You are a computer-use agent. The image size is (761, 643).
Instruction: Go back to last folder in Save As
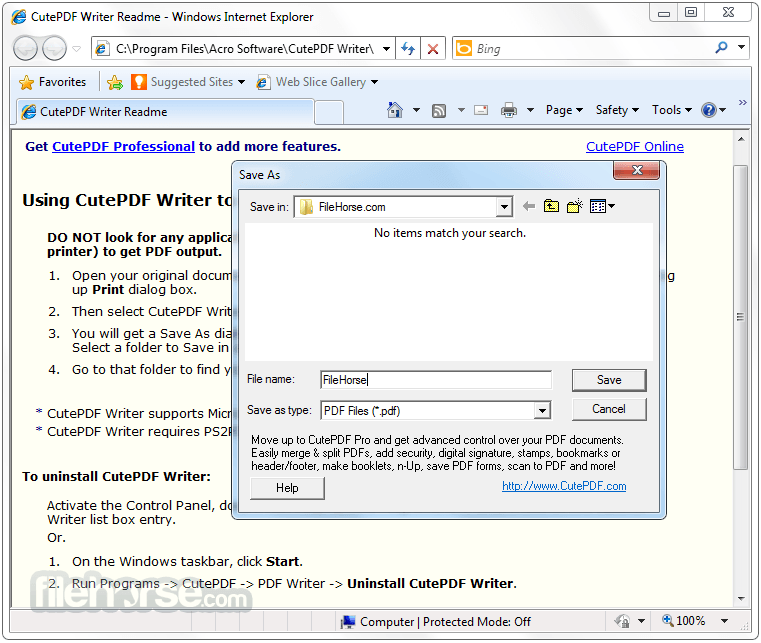point(529,207)
